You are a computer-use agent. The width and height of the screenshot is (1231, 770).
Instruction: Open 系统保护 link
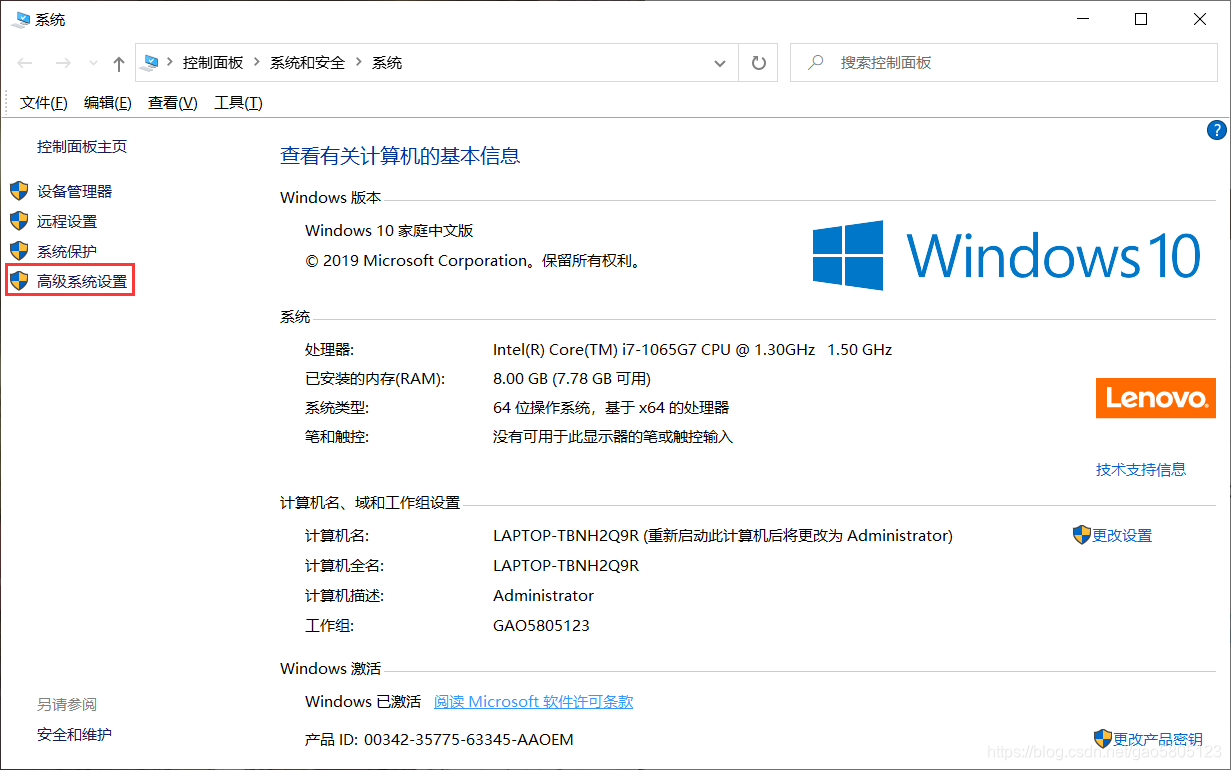tap(67, 251)
